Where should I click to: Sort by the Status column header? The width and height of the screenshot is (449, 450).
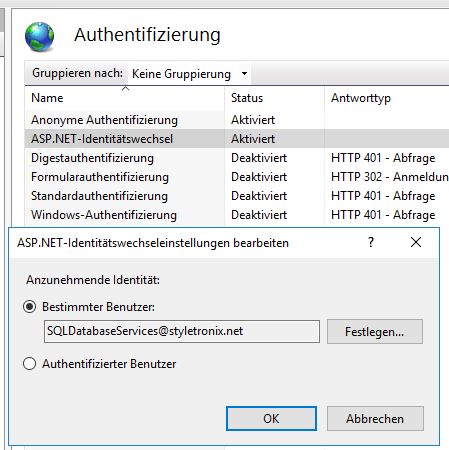(274, 98)
